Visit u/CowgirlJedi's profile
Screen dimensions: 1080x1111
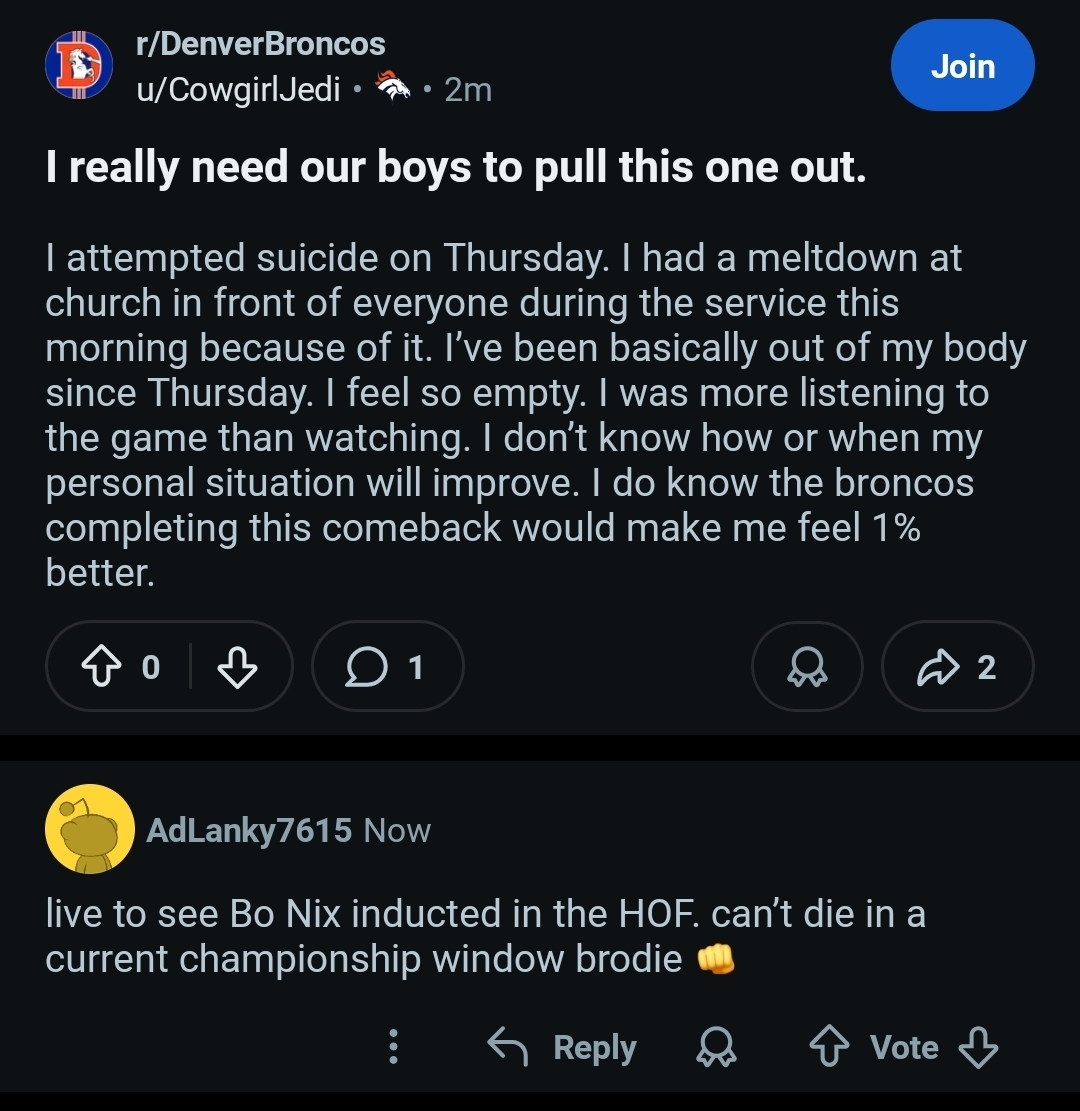pos(239,90)
